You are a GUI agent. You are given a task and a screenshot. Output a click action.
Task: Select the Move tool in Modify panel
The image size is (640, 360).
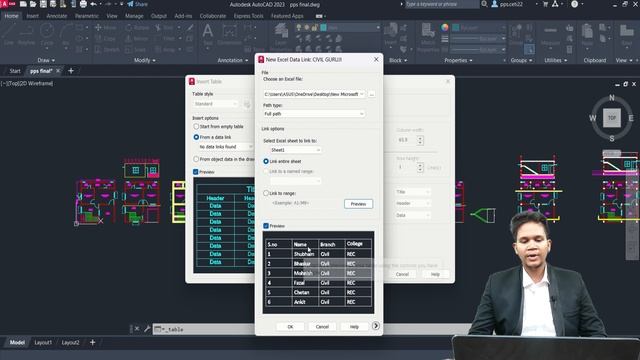(106, 27)
